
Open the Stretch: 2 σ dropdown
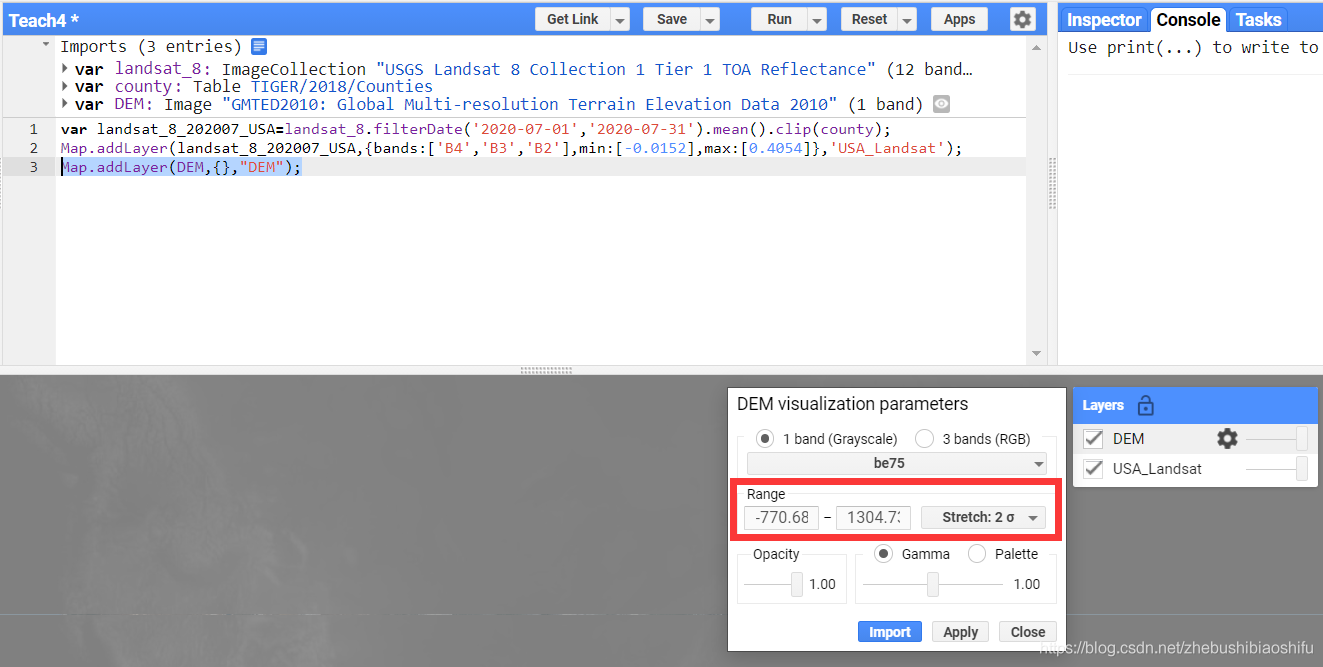(x=983, y=517)
